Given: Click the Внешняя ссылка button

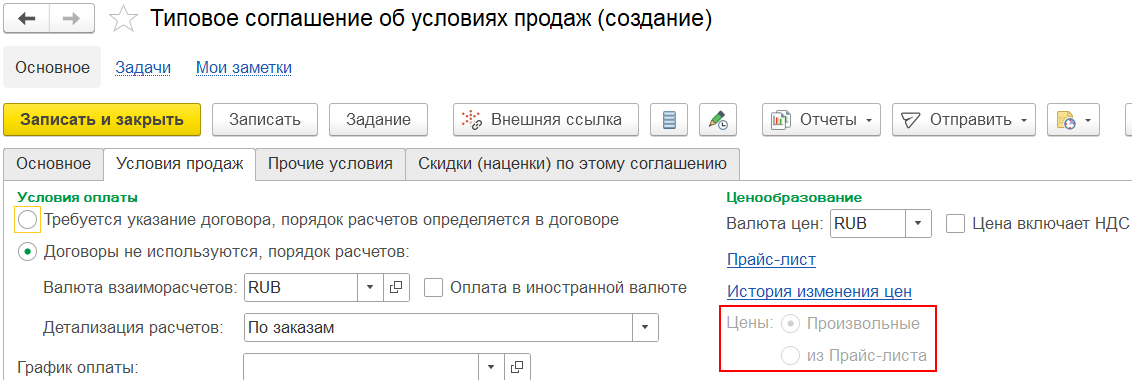Looking at the screenshot, I should pyautogui.click(x=546, y=120).
